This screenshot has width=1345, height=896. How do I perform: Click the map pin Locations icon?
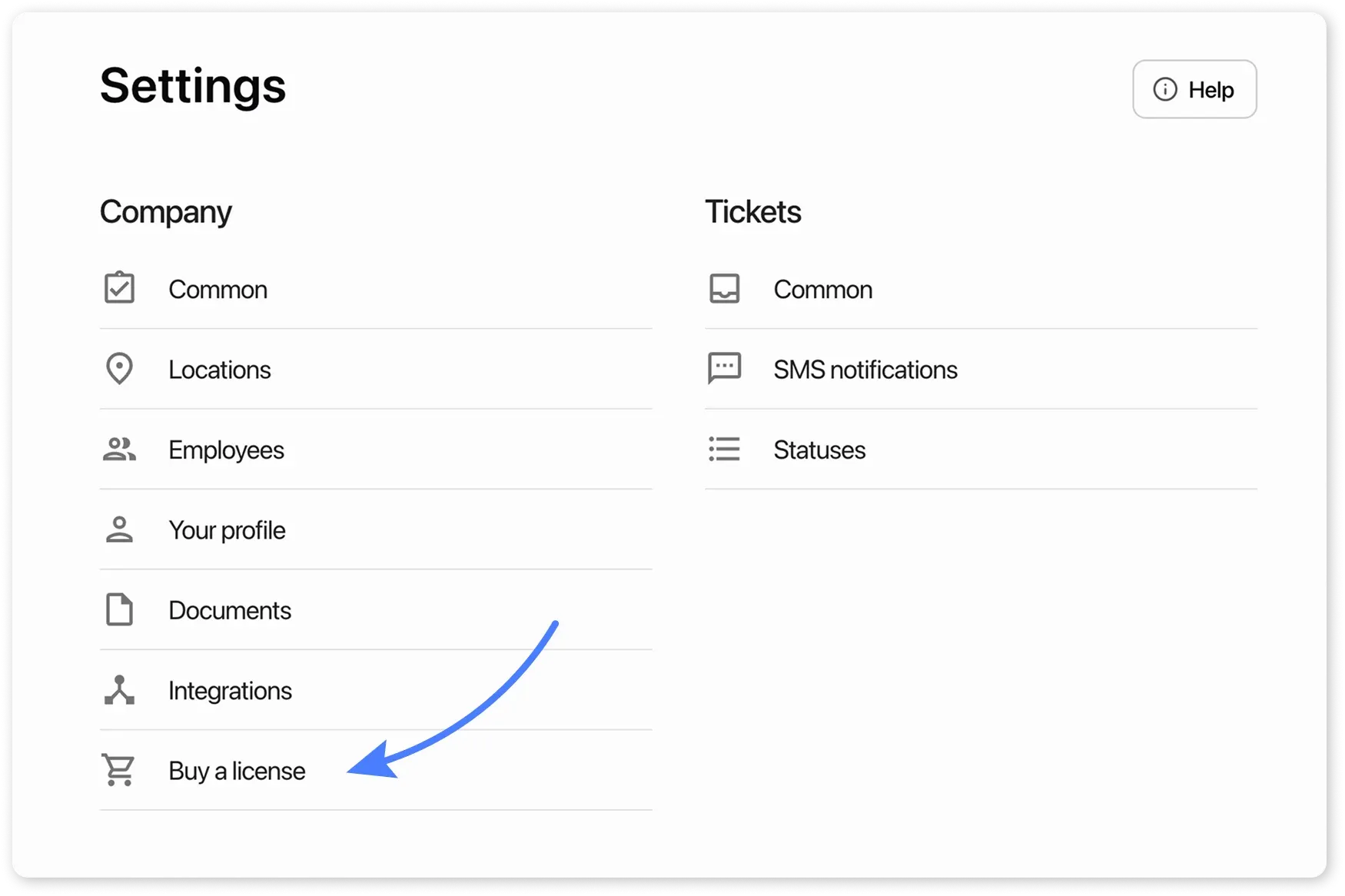119,369
